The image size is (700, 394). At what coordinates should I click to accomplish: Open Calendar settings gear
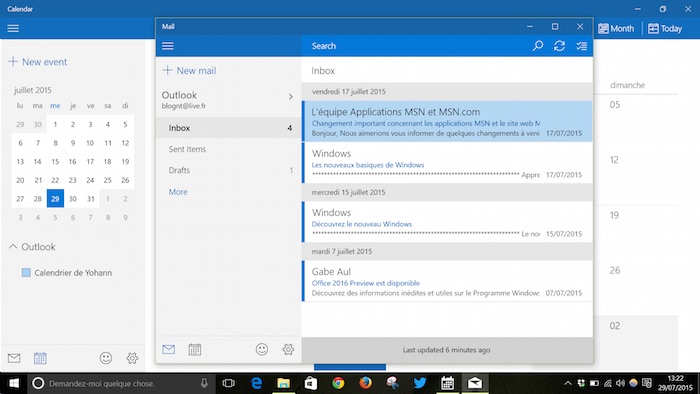pos(132,358)
